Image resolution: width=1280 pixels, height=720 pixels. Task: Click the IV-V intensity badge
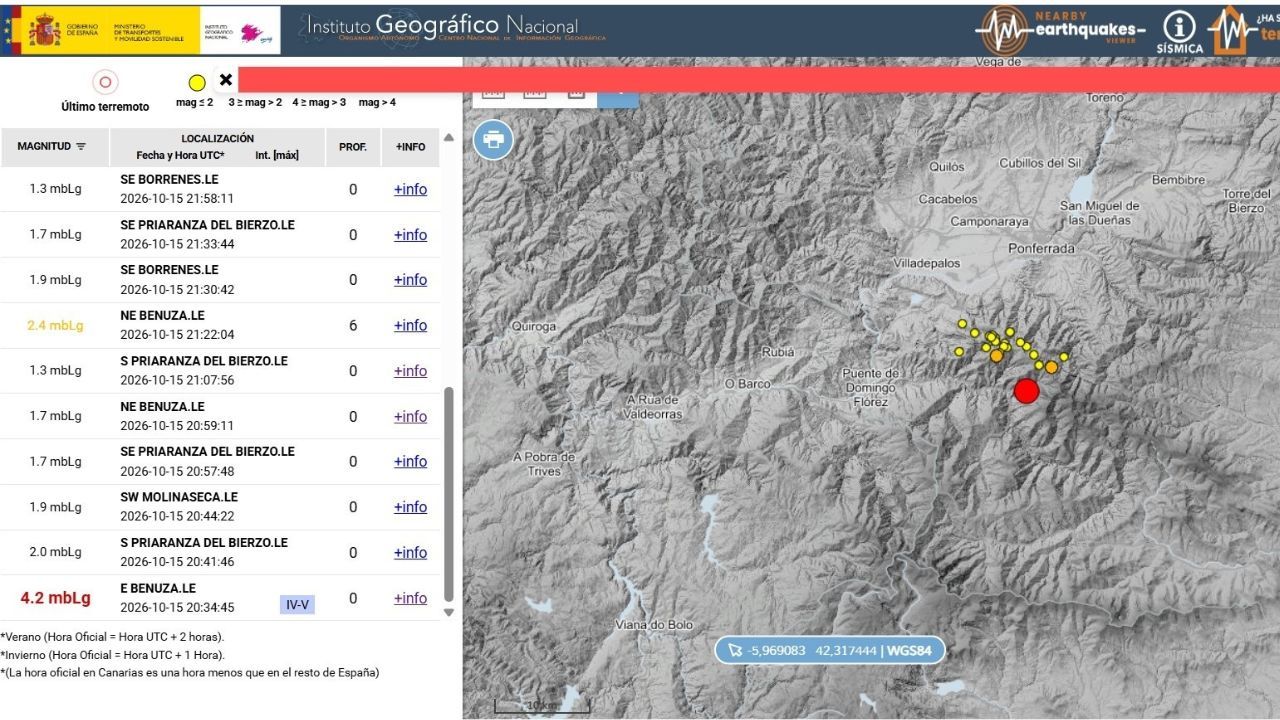(297, 604)
